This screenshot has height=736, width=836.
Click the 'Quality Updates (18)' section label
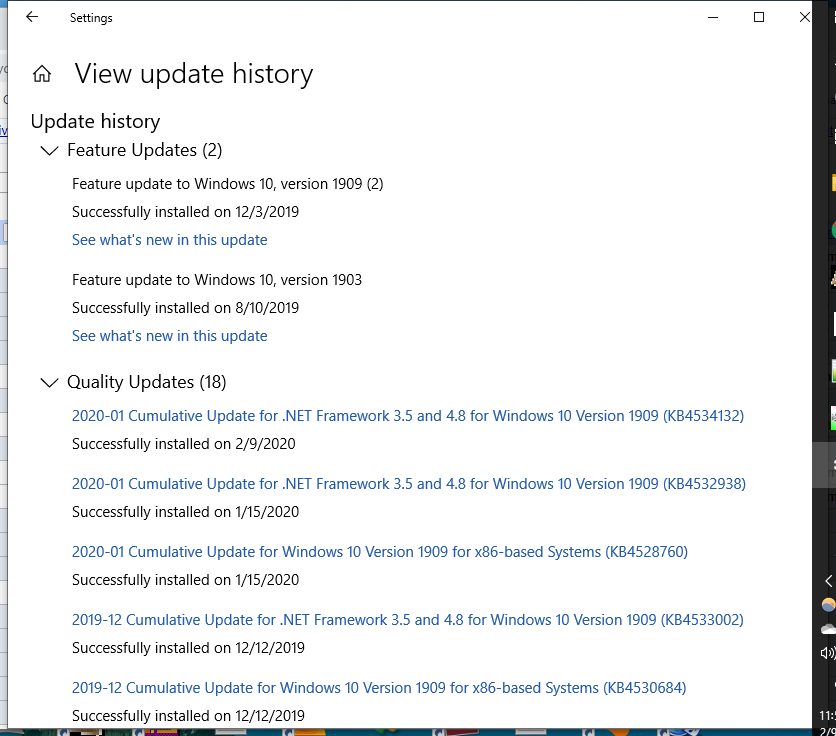[147, 382]
